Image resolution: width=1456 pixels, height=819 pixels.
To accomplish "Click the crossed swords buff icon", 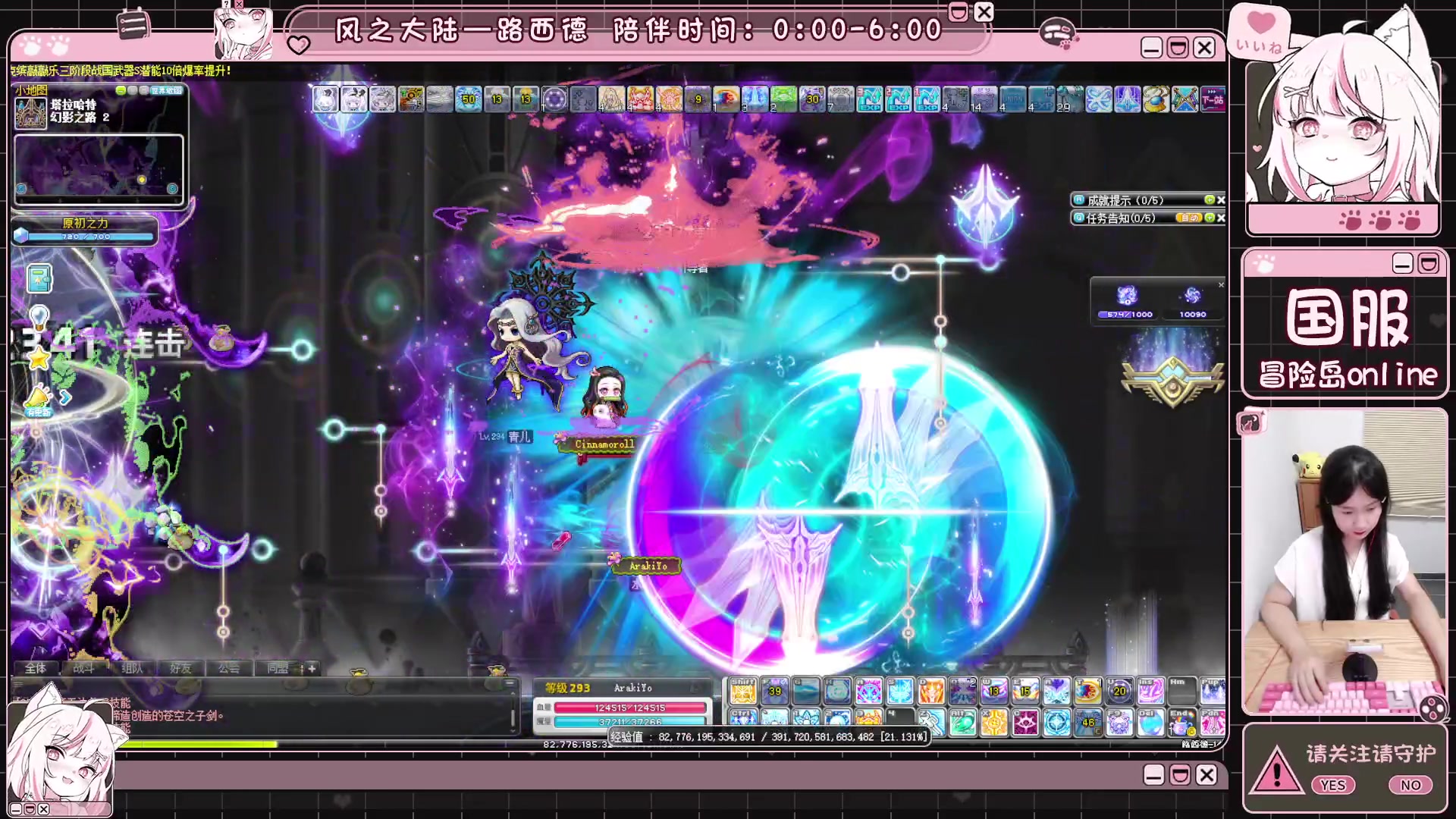I will [1185, 99].
